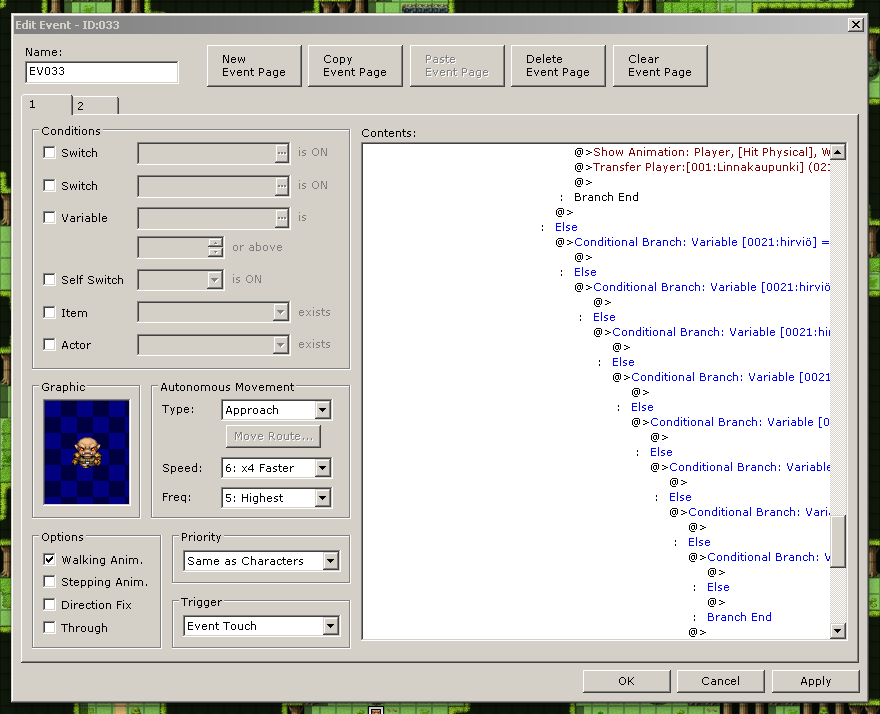This screenshot has height=714, width=880.
Task: Select the Transfer Player Linnakaupunki command line
Action: coord(702,167)
